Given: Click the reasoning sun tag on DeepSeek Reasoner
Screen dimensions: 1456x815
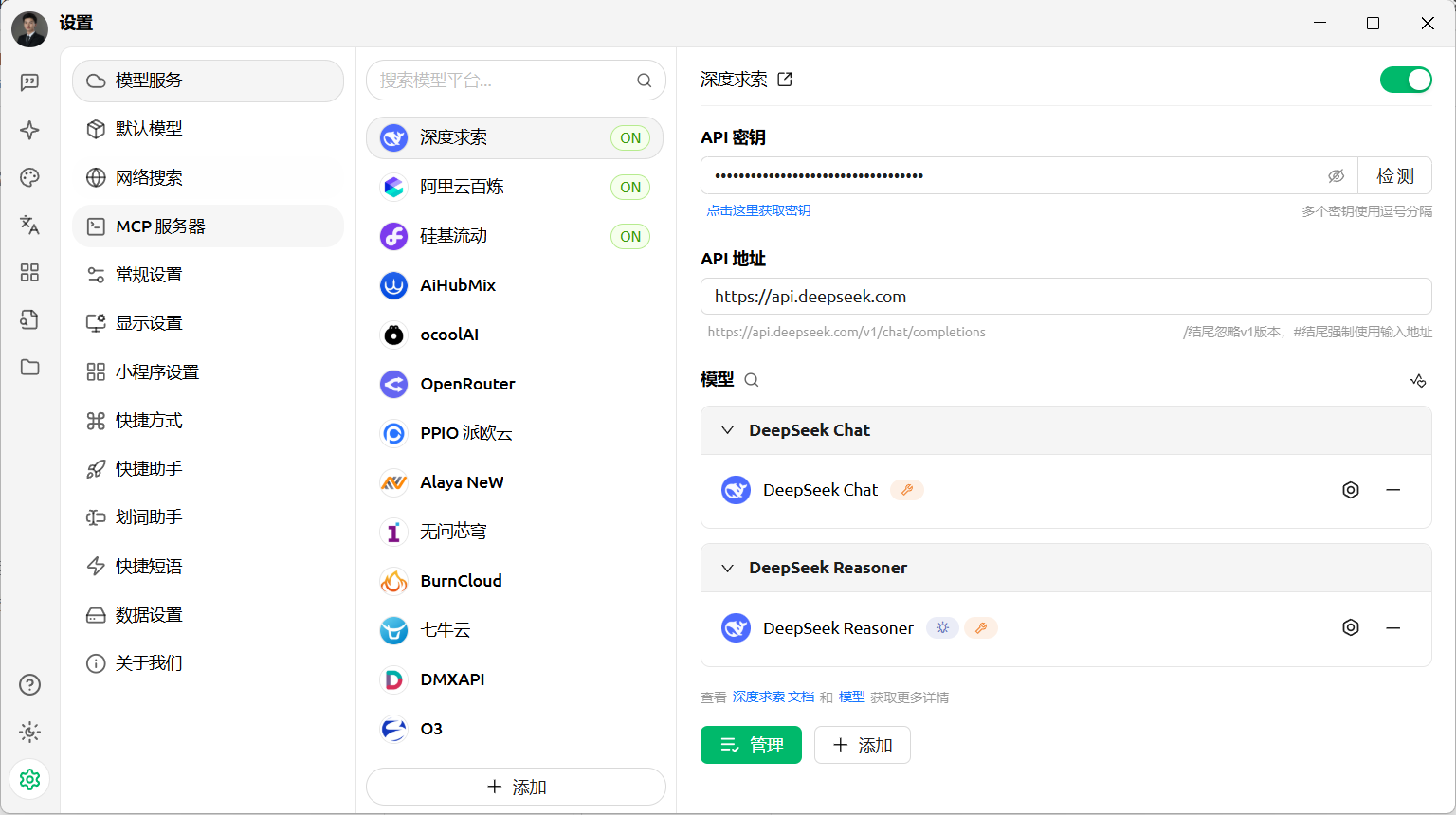Looking at the screenshot, I should point(942,627).
